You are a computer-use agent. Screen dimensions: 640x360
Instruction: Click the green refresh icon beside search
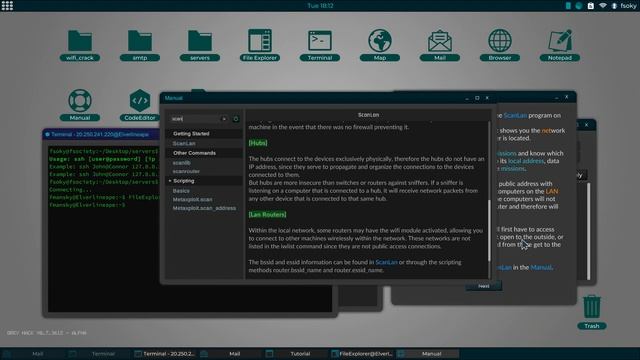point(236,119)
